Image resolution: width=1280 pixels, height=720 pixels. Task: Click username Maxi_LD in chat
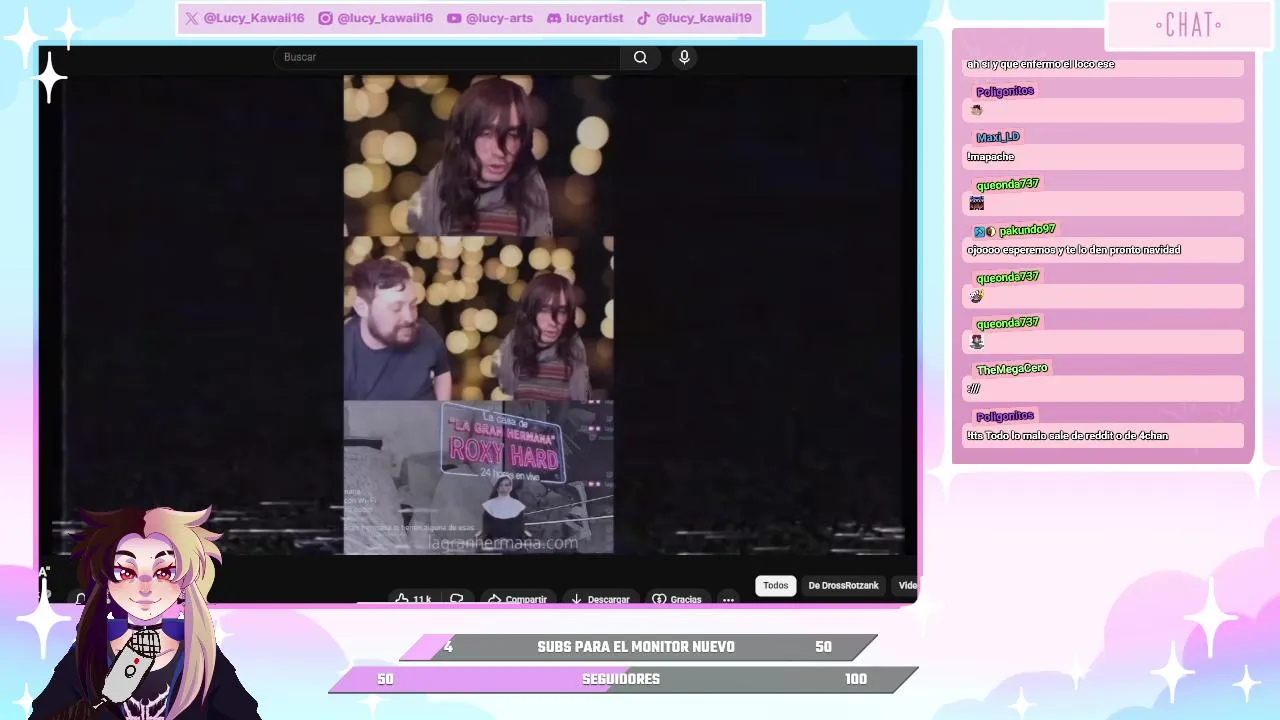pyautogui.click(x=997, y=137)
